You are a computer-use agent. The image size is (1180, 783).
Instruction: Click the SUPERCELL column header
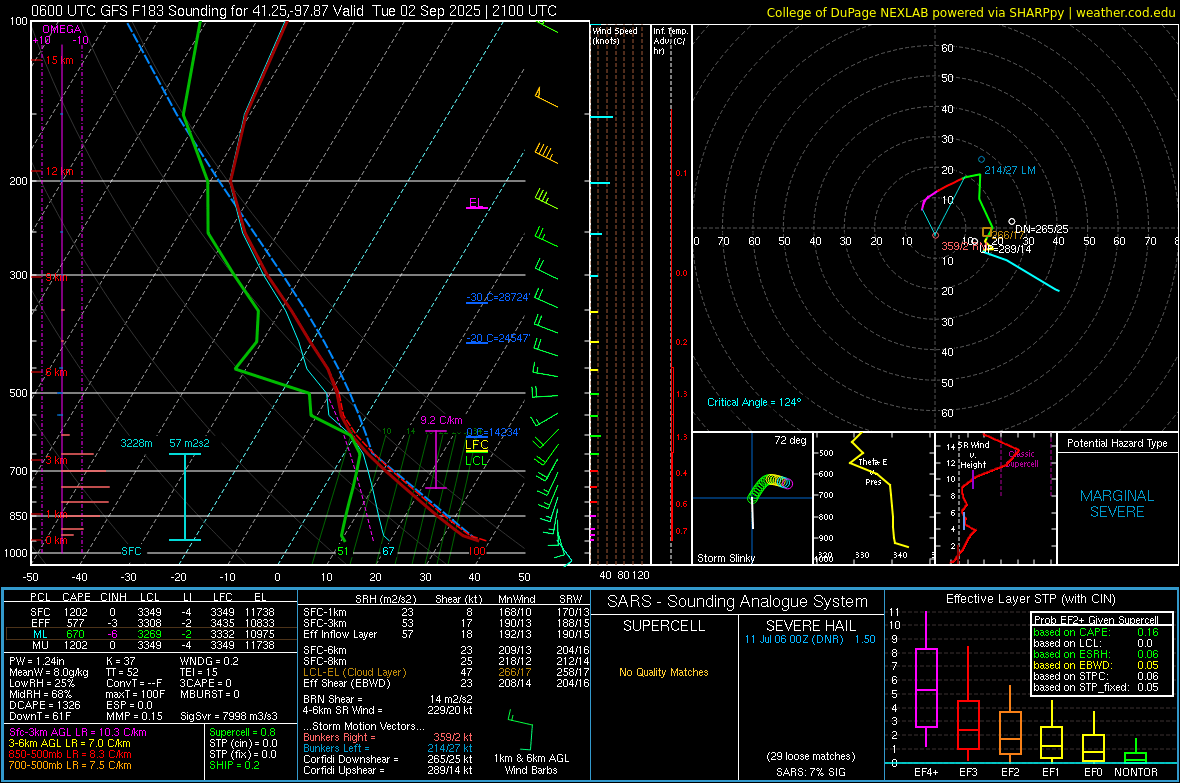click(664, 626)
